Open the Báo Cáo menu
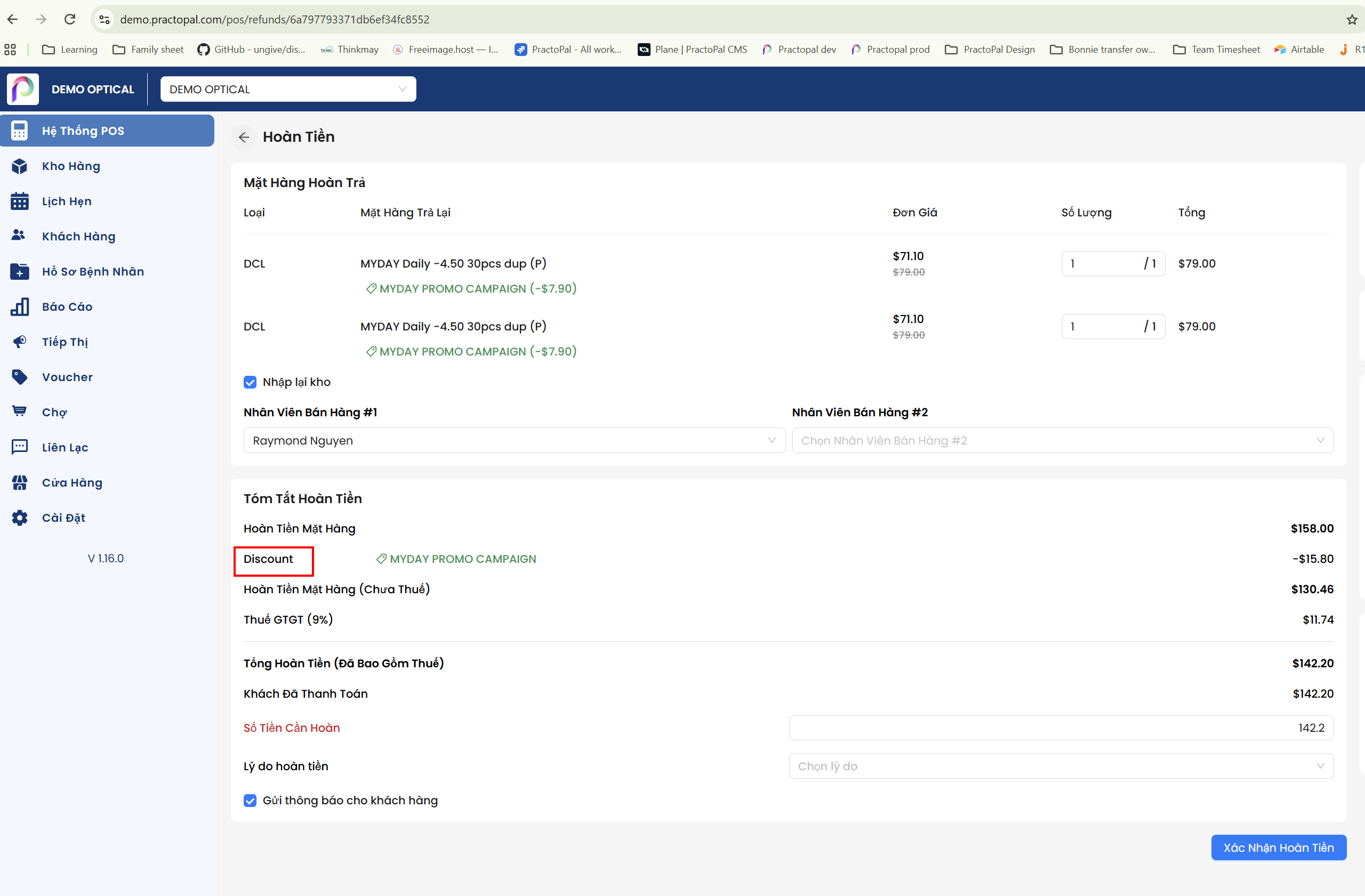 [107, 306]
